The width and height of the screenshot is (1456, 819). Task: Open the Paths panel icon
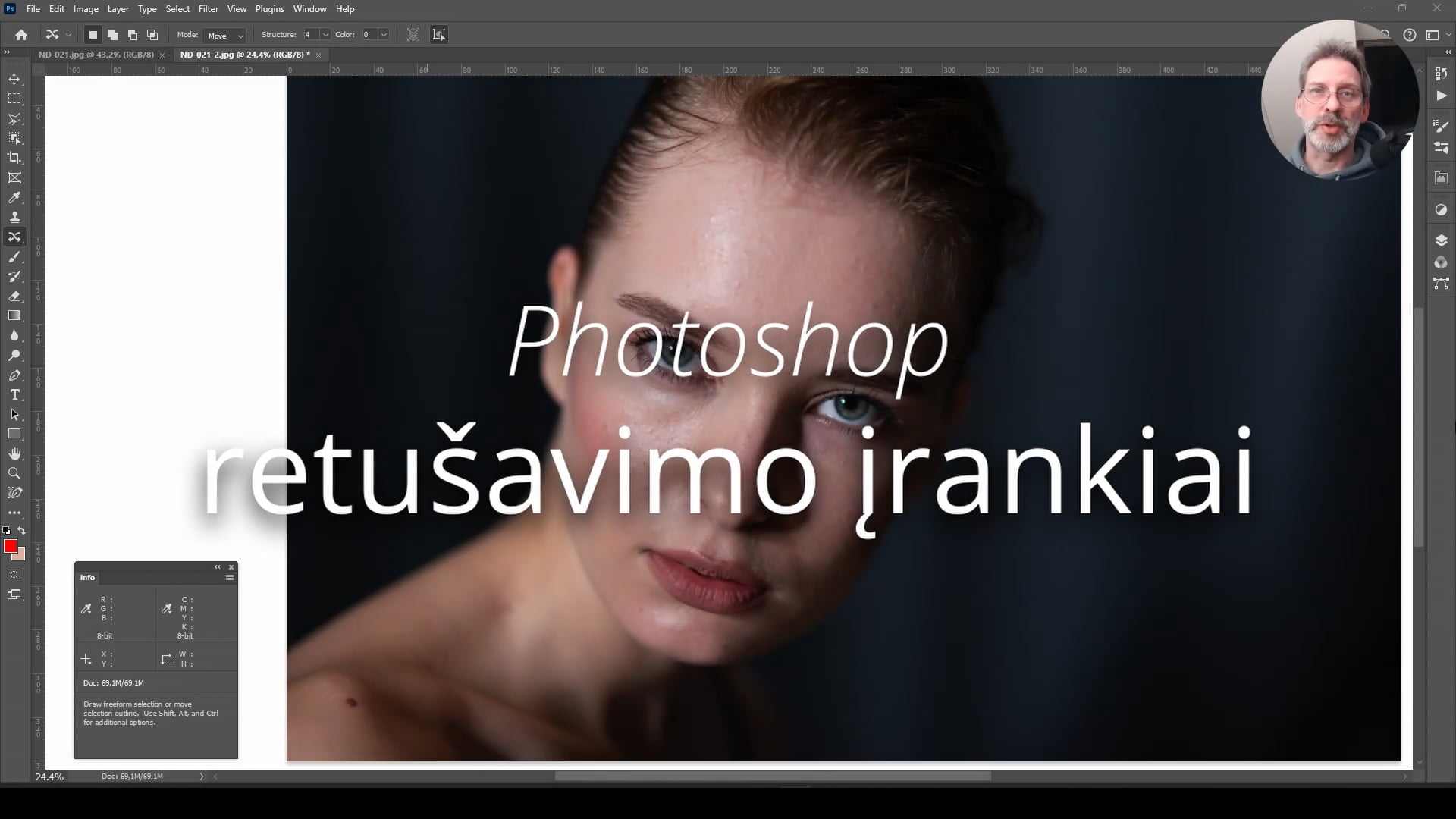coord(1441,284)
